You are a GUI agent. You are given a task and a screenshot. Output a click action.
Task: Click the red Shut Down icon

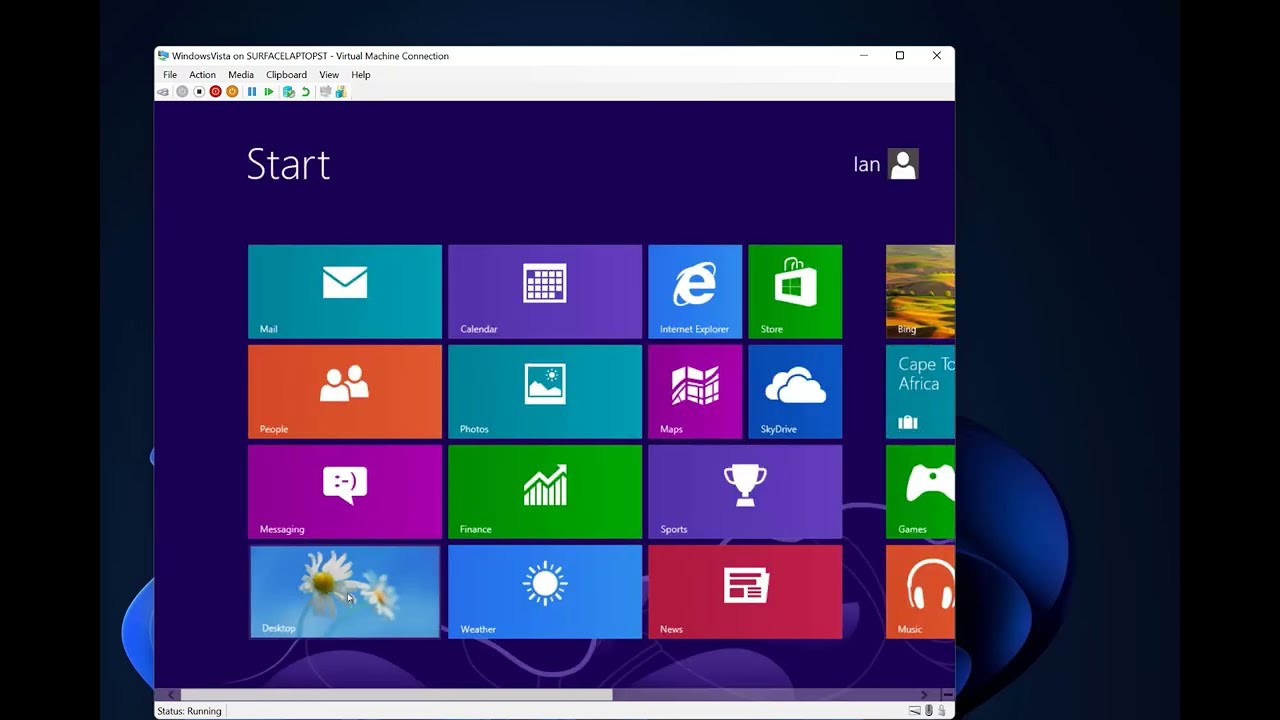point(215,92)
